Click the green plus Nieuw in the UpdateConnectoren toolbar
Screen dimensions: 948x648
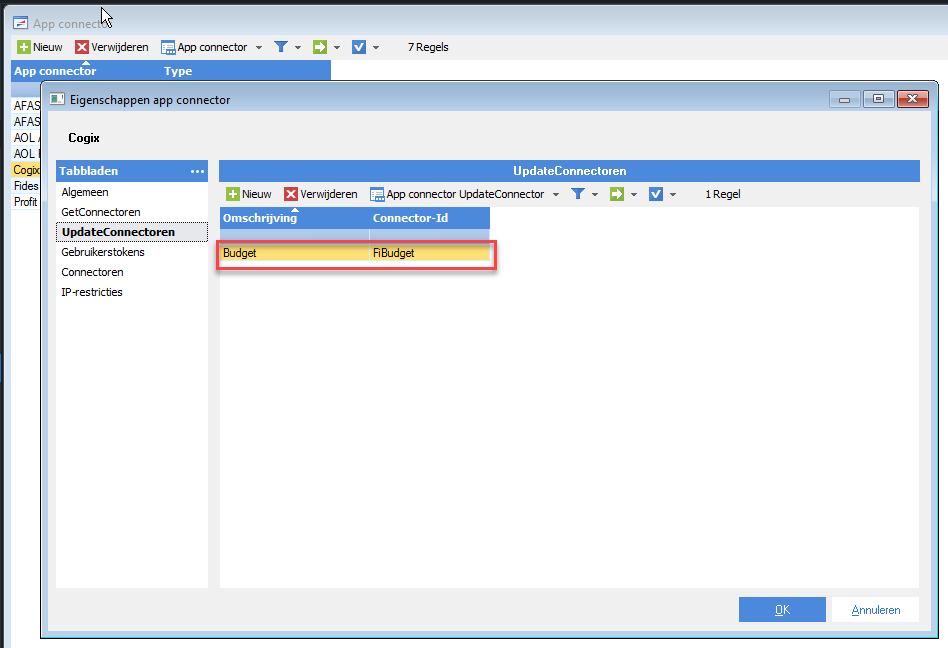(x=248, y=194)
